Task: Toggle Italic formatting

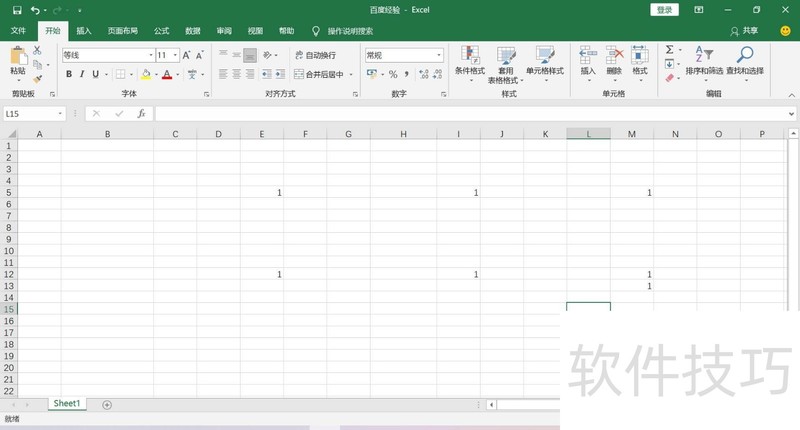Action: click(82, 74)
